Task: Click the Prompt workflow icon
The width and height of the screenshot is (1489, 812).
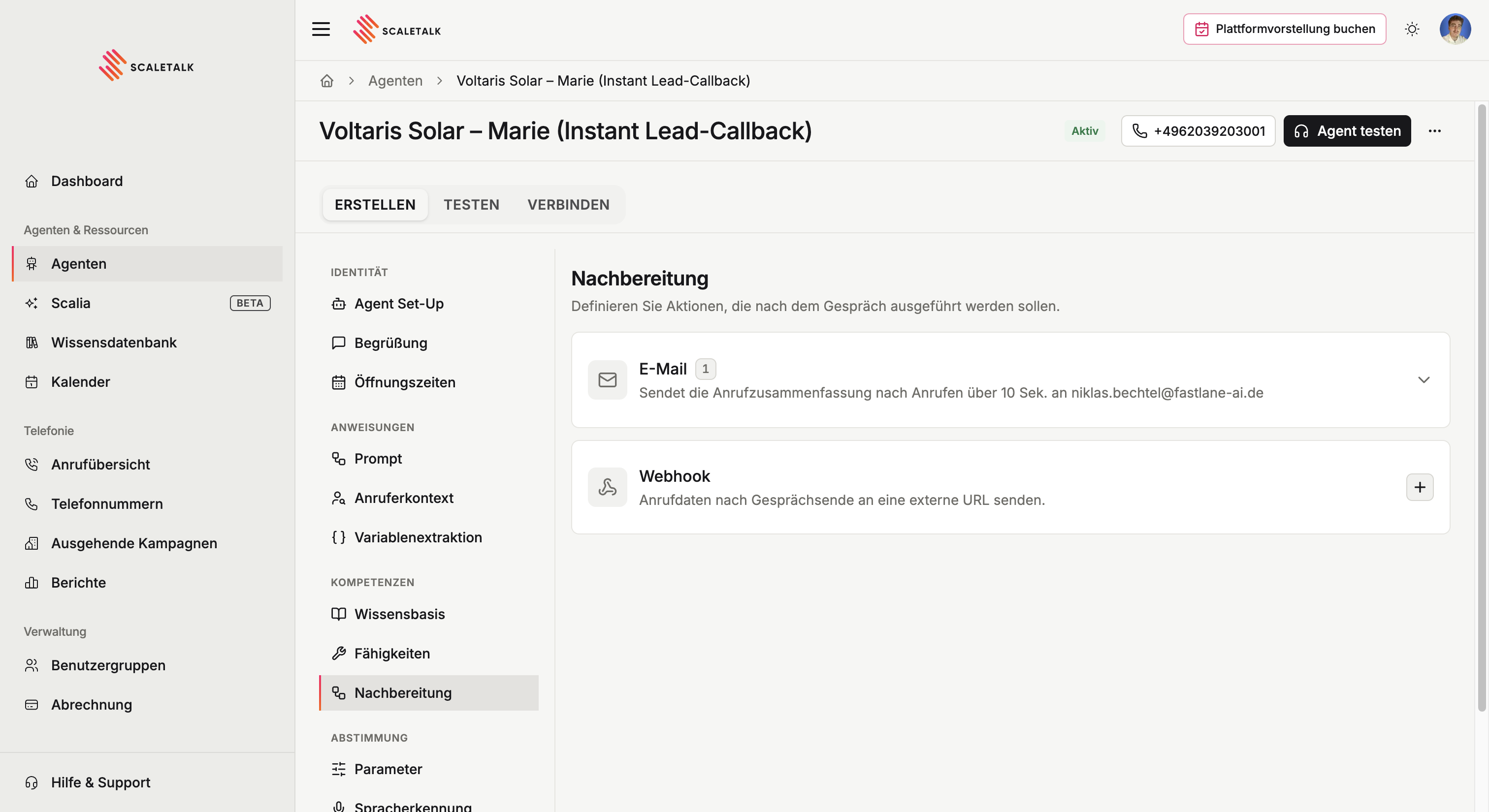Action: point(339,459)
